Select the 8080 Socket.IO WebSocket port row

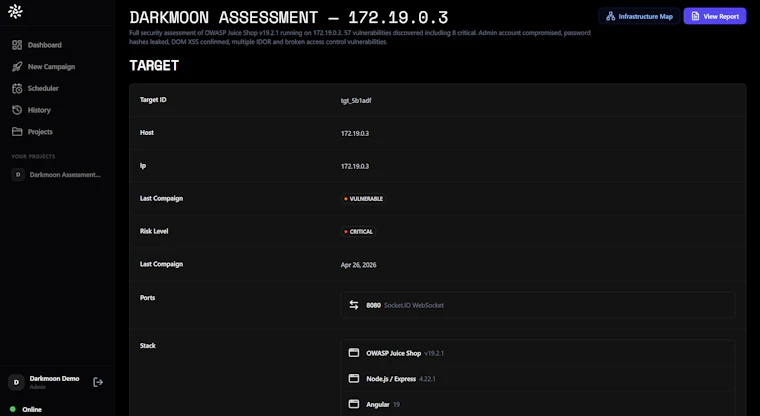pos(538,305)
